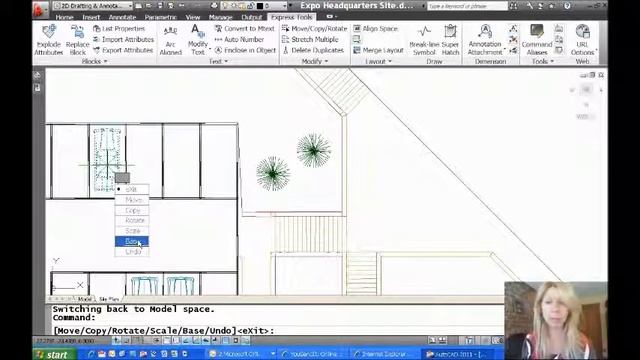This screenshot has width=640, height=360.
Task: Open the Super Hatch tool
Action: tap(450, 40)
